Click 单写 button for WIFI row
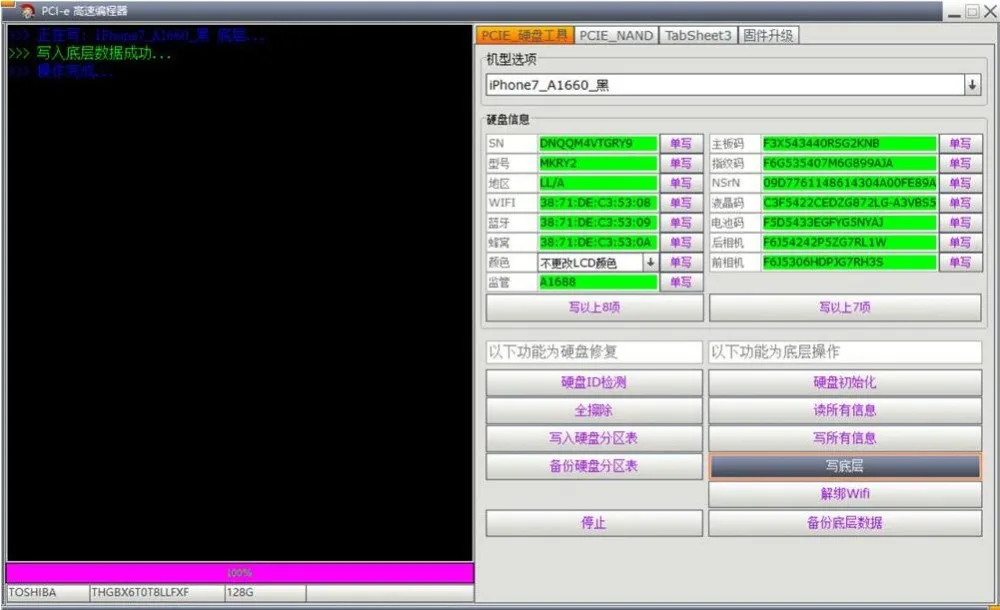 click(x=681, y=203)
